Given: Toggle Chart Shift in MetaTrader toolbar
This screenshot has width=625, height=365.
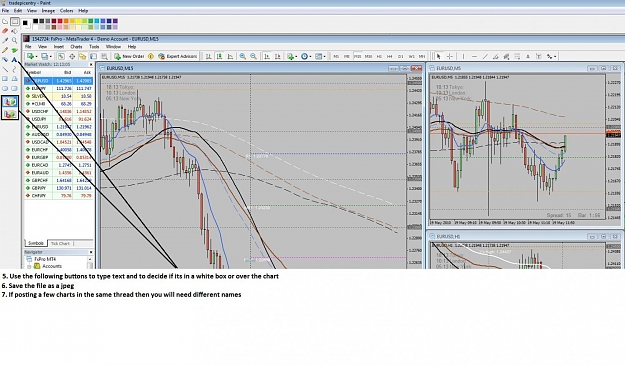Looking at the screenshot, I should (x=277, y=57).
